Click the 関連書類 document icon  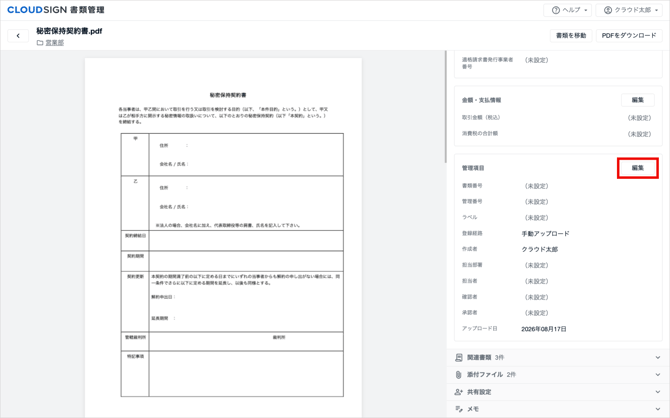click(x=459, y=357)
